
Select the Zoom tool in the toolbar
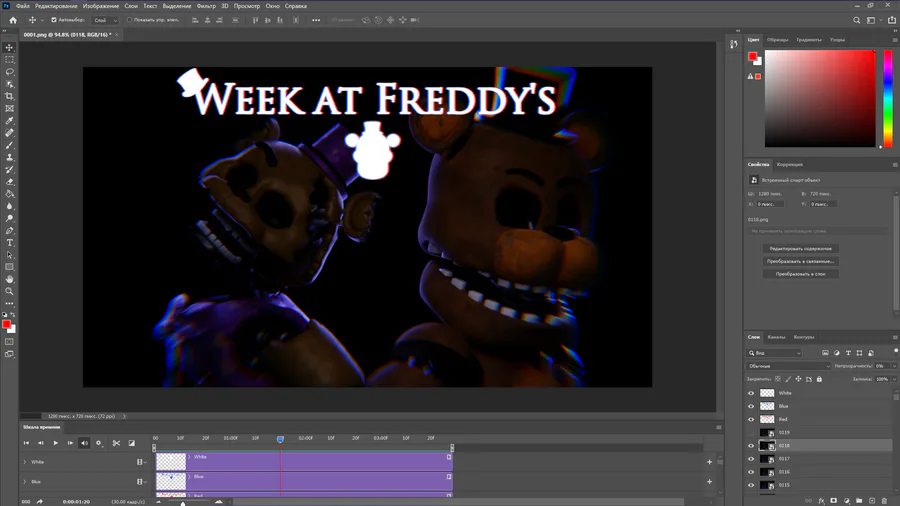pyautogui.click(x=9, y=291)
